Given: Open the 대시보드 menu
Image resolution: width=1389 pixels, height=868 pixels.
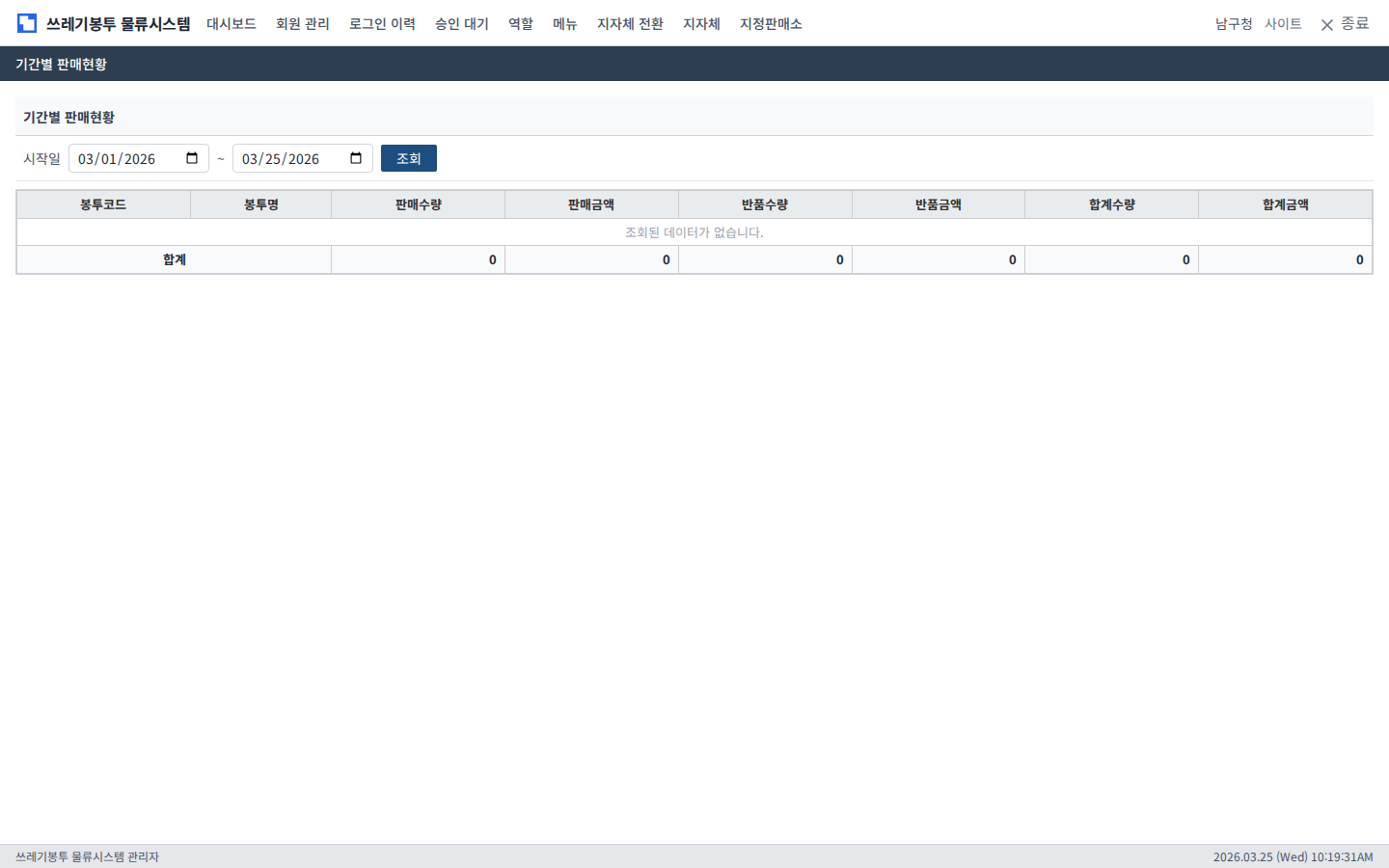Looking at the screenshot, I should click(231, 23).
